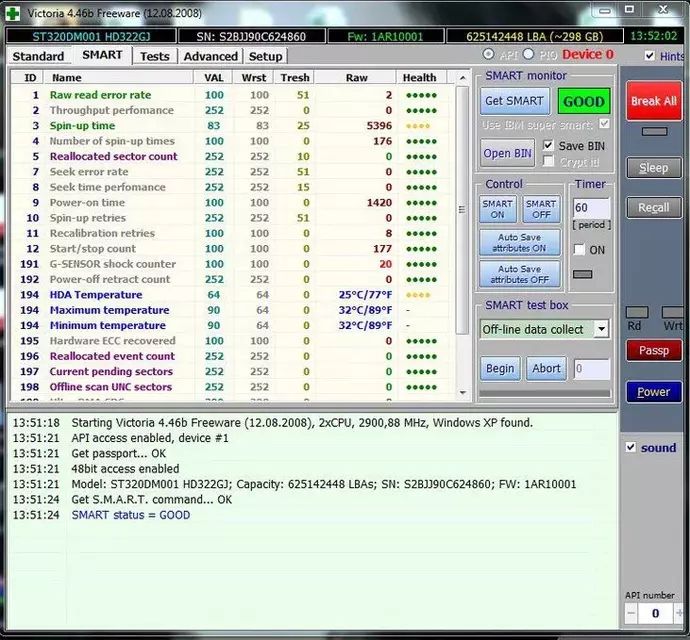Click the input field next to Abort
The width and height of the screenshot is (690, 640).
pos(592,368)
